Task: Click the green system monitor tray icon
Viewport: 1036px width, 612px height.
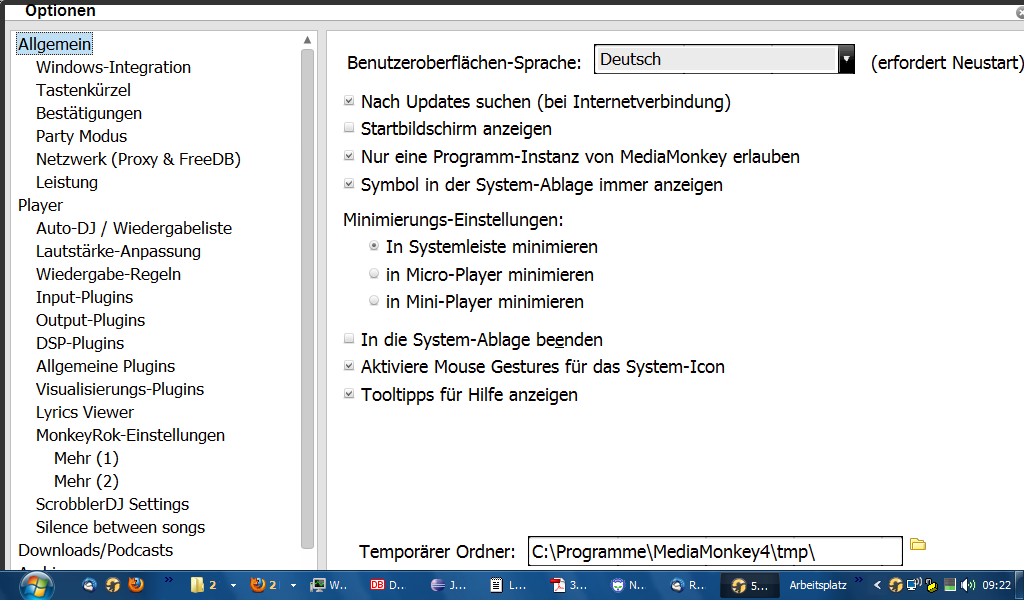Action: (950, 585)
